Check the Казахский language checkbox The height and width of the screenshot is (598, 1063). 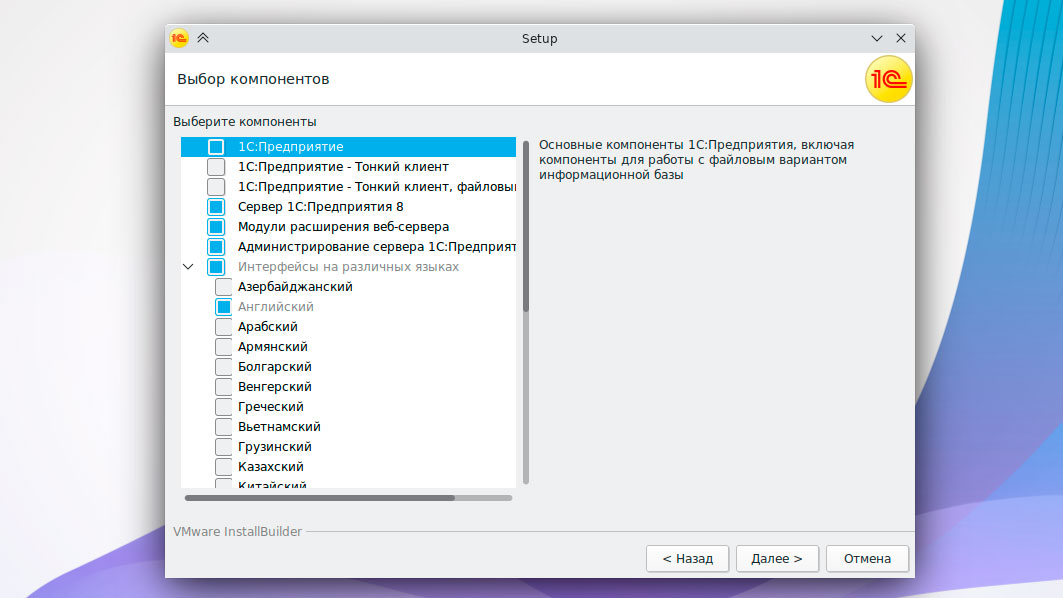click(224, 466)
